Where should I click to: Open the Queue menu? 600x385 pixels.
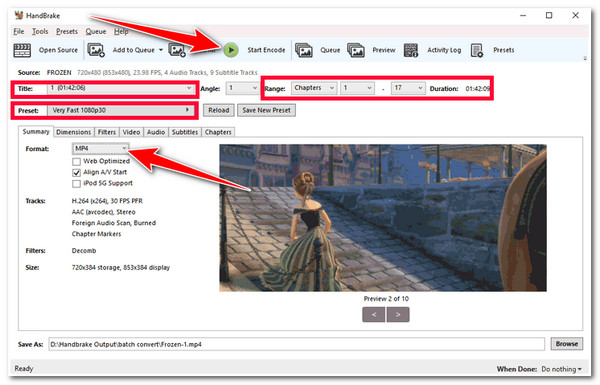pos(96,31)
